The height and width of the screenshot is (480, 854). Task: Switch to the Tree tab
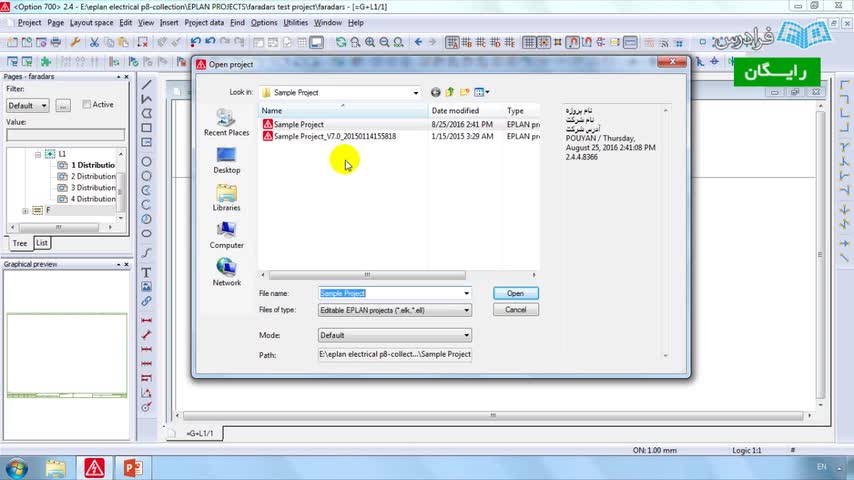click(x=20, y=243)
